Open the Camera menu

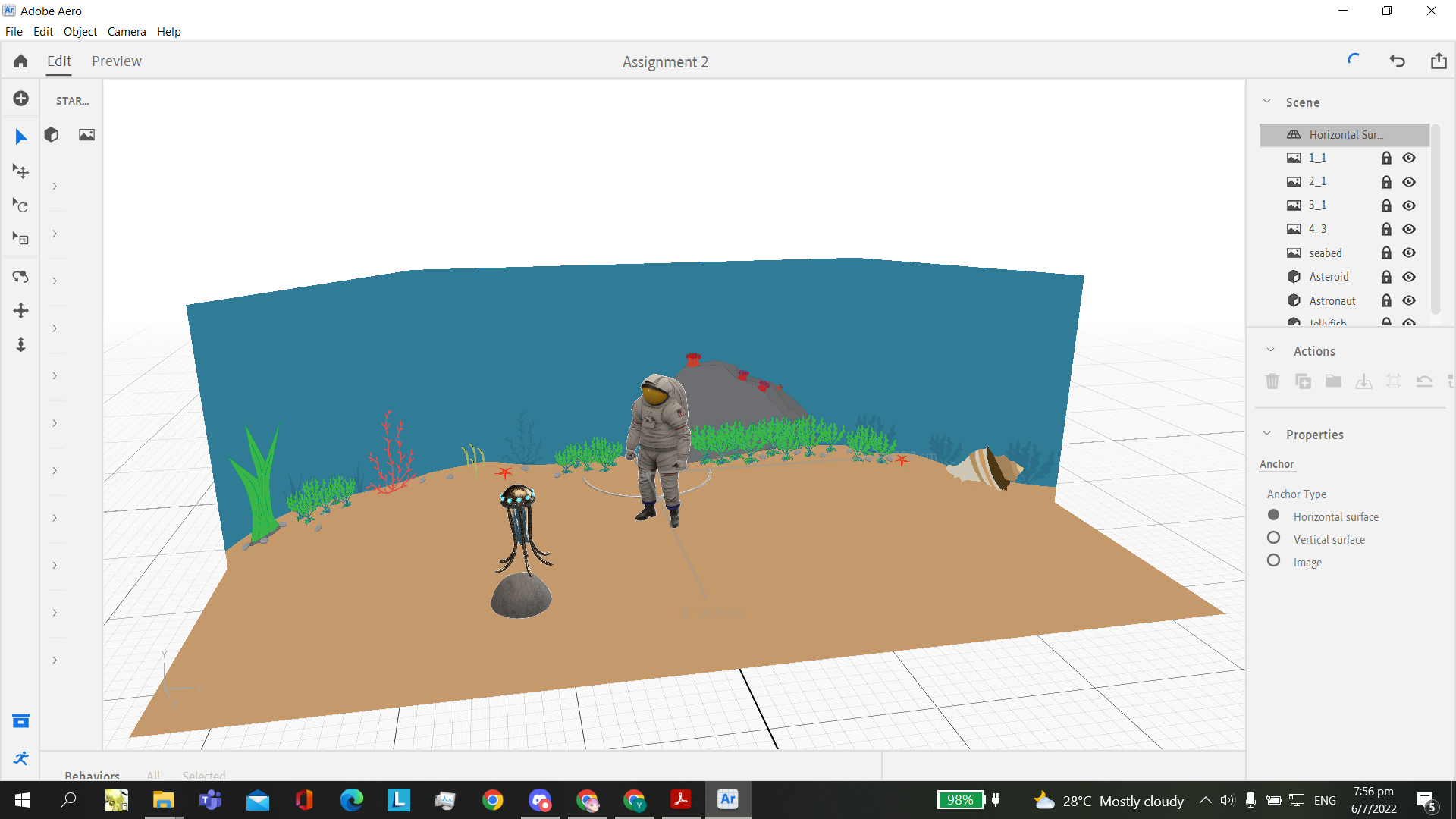click(x=126, y=32)
